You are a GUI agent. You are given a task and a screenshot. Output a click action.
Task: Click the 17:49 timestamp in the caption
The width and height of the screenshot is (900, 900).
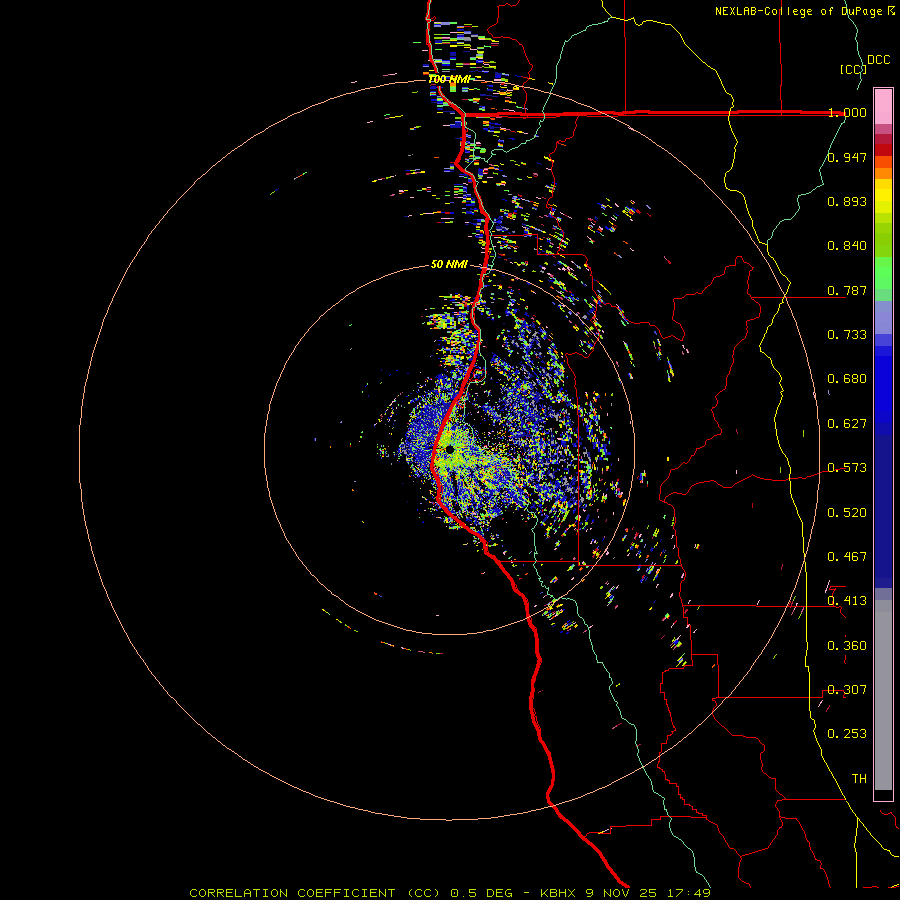(x=689, y=893)
